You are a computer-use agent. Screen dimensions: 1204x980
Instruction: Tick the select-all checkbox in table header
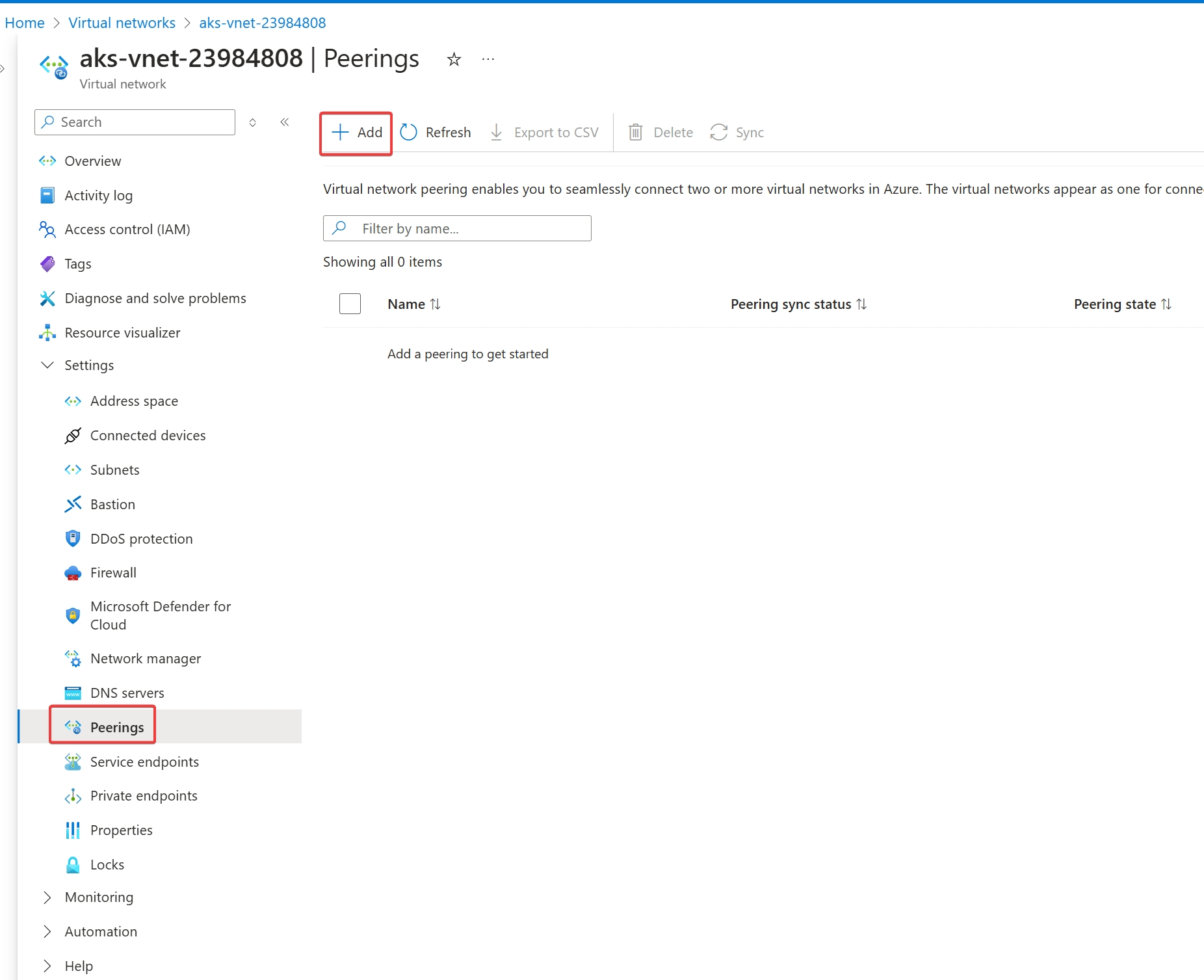pyautogui.click(x=350, y=304)
